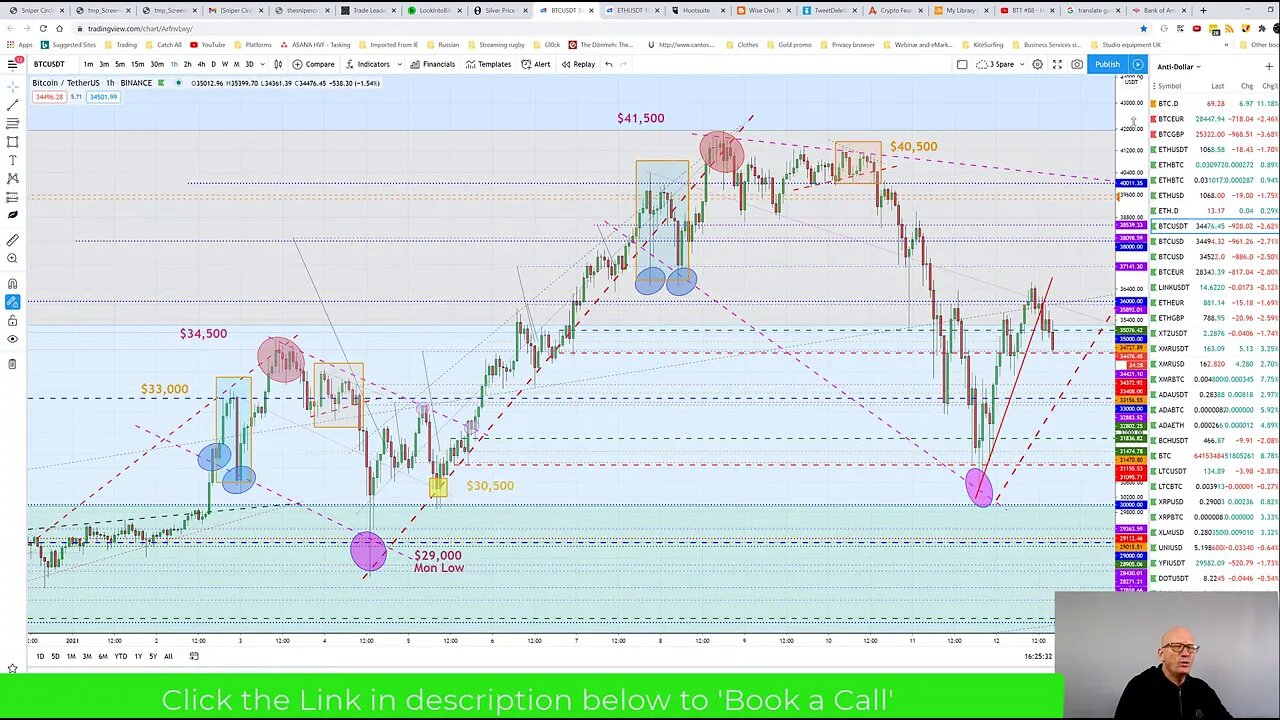Image resolution: width=1280 pixels, height=720 pixels.
Task: Bookmark page with browser star icon
Action: click(1143, 28)
